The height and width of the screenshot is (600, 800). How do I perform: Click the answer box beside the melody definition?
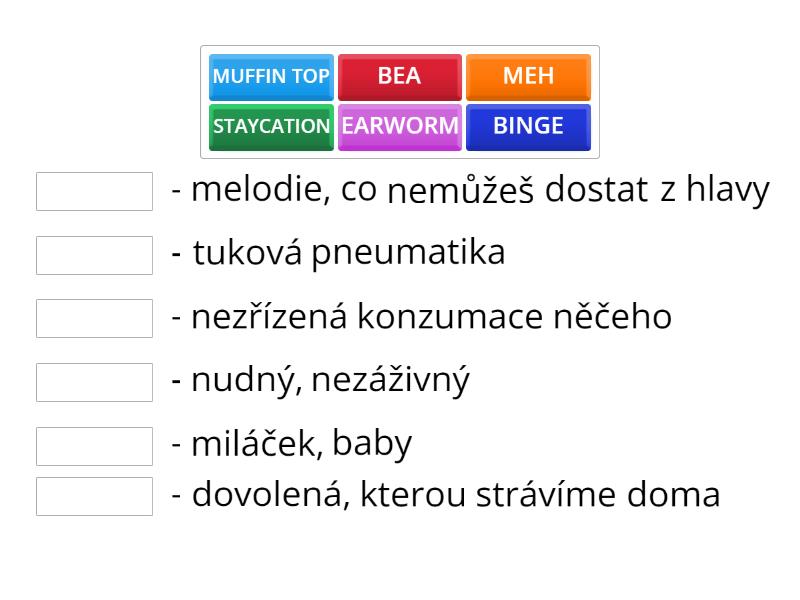coord(93,190)
